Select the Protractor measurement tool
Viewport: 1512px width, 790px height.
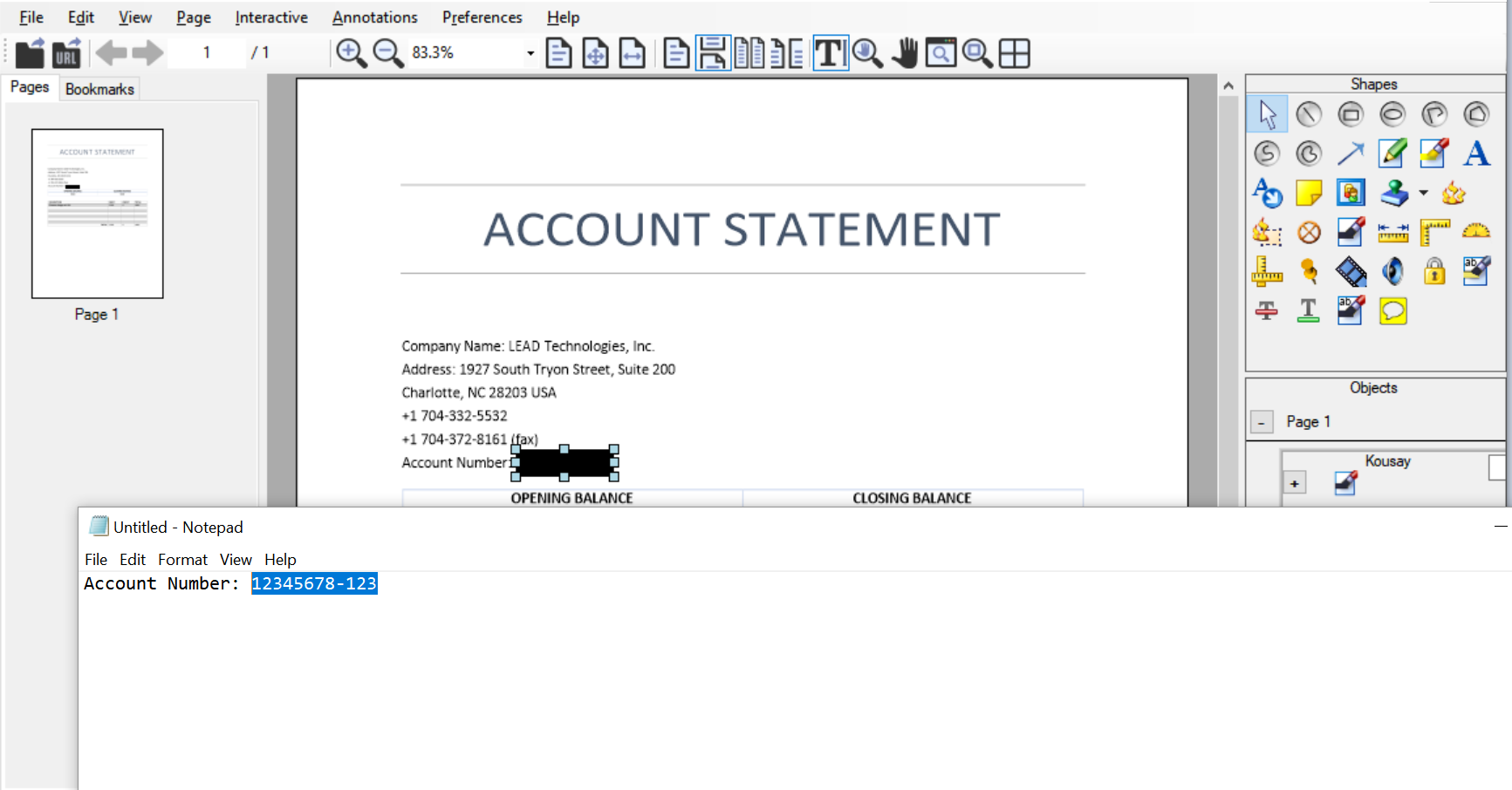[x=1474, y=231]
